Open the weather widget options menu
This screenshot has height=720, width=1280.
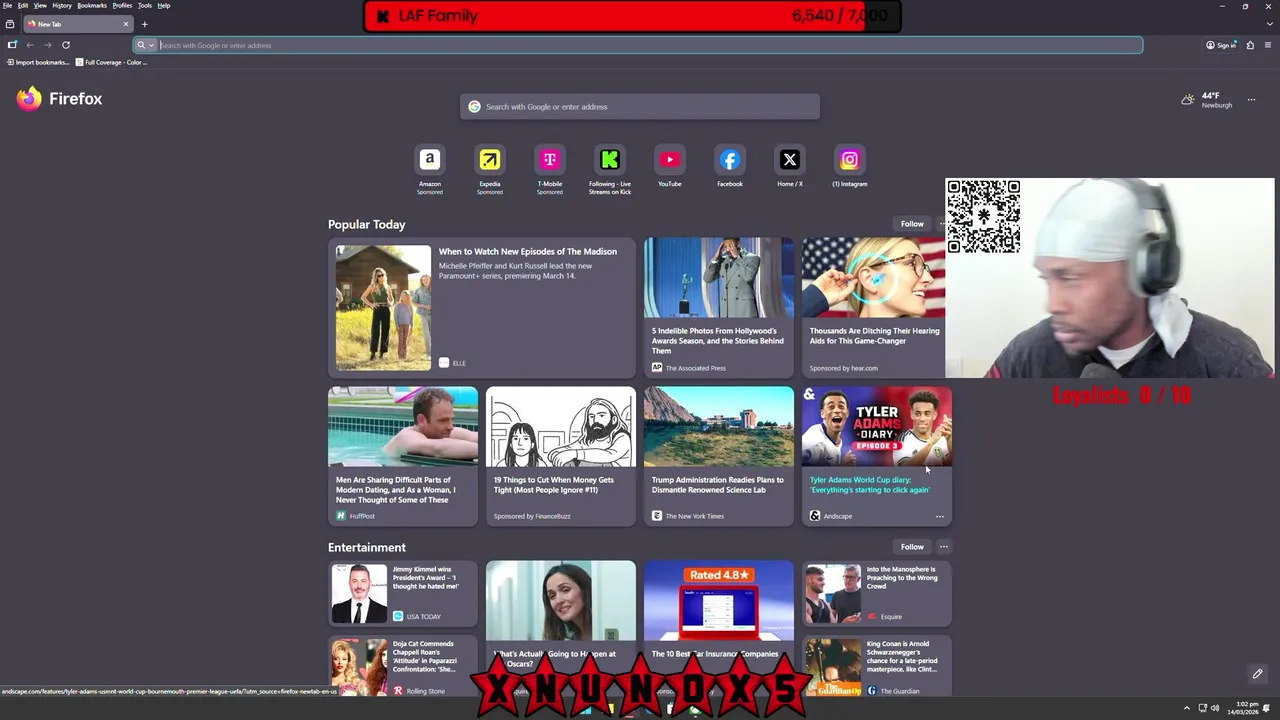(1251, 100)
